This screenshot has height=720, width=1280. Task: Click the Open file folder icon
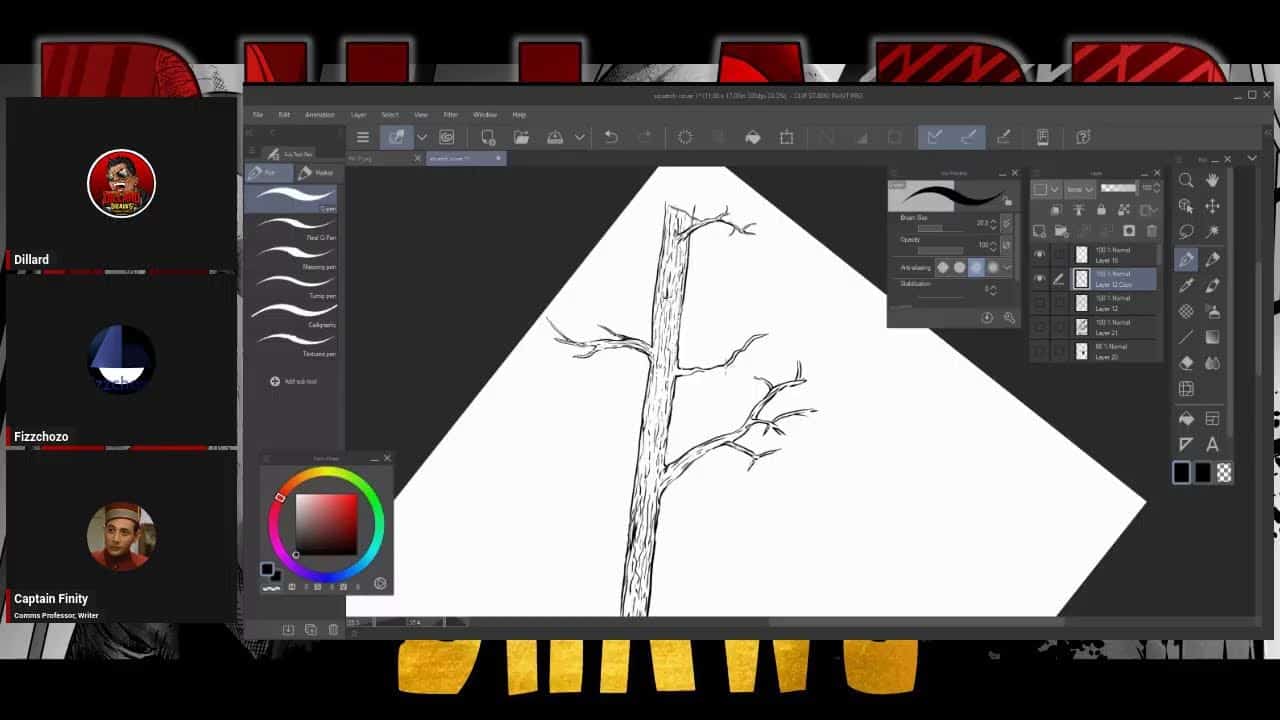[x=521, y=137]
